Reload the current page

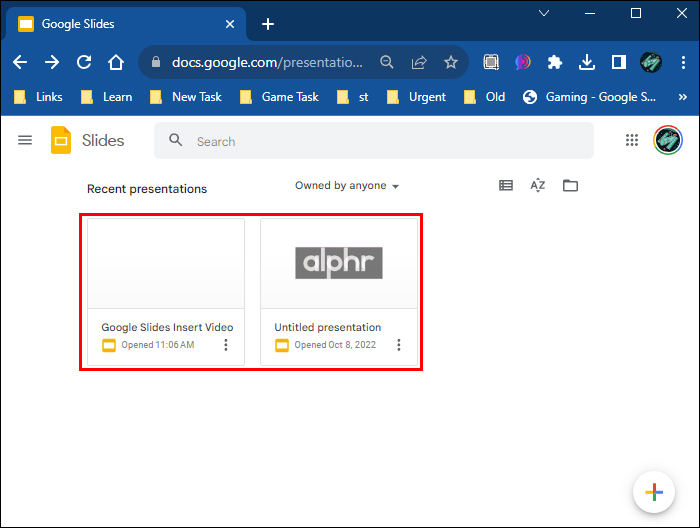tap(84, 62)
